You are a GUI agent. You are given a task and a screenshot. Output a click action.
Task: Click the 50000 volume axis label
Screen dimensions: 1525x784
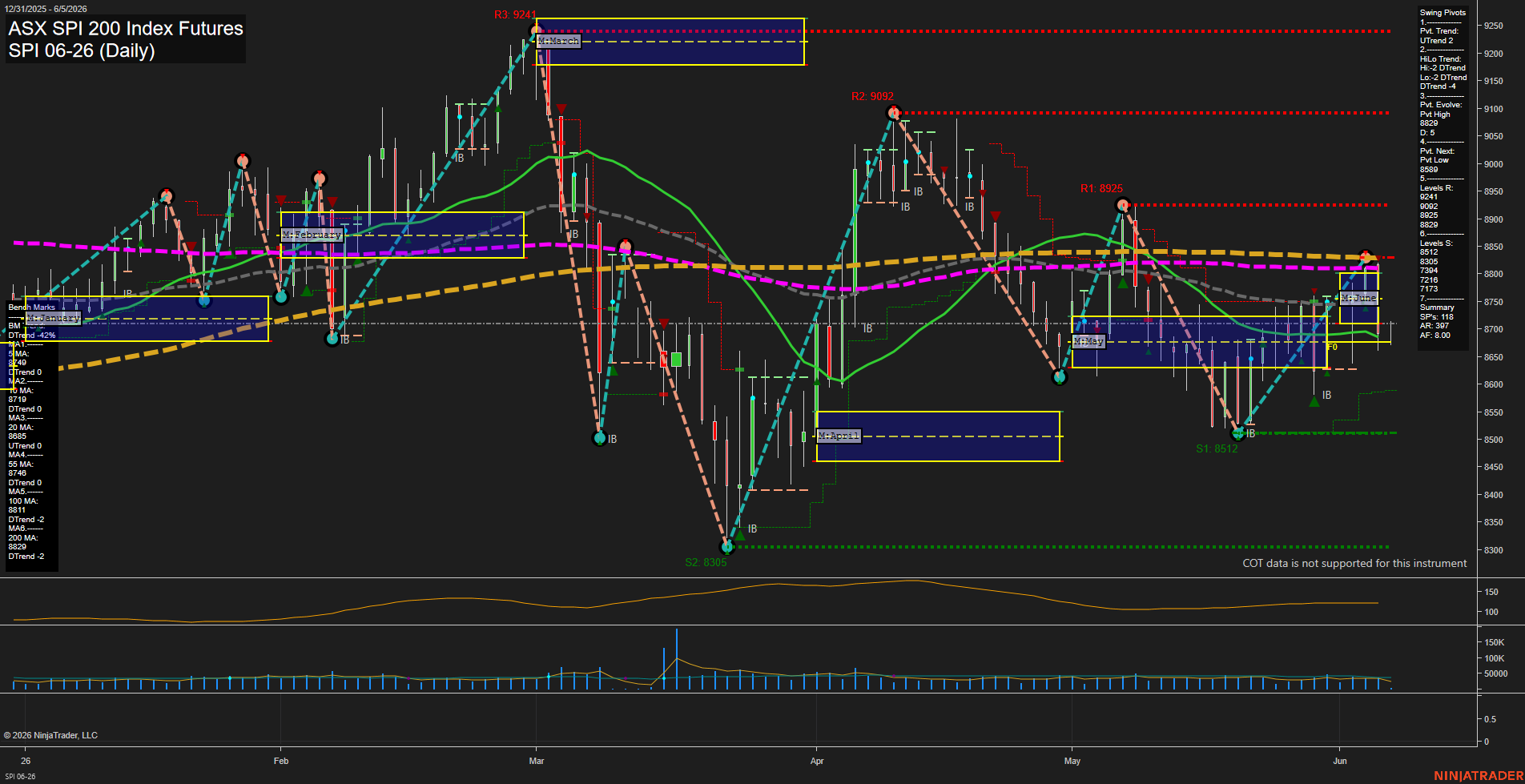(1495, 673)
